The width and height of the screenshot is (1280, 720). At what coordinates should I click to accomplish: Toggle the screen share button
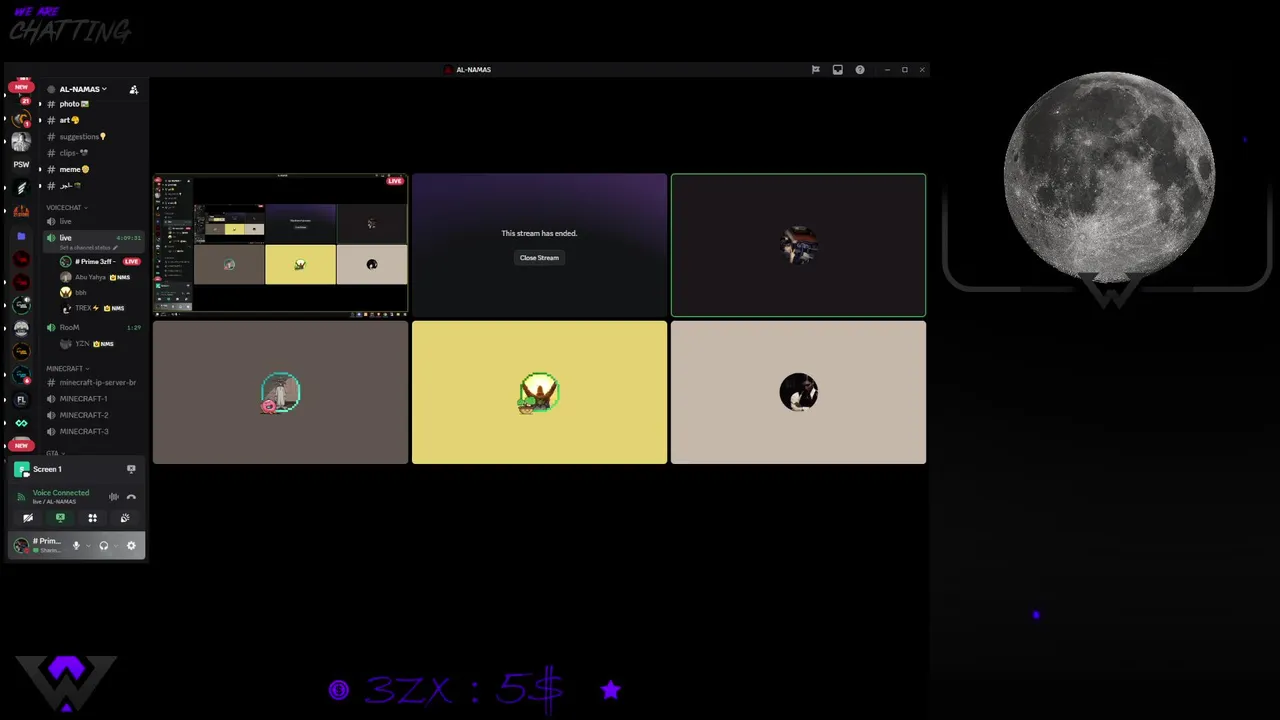click(60, 518)
